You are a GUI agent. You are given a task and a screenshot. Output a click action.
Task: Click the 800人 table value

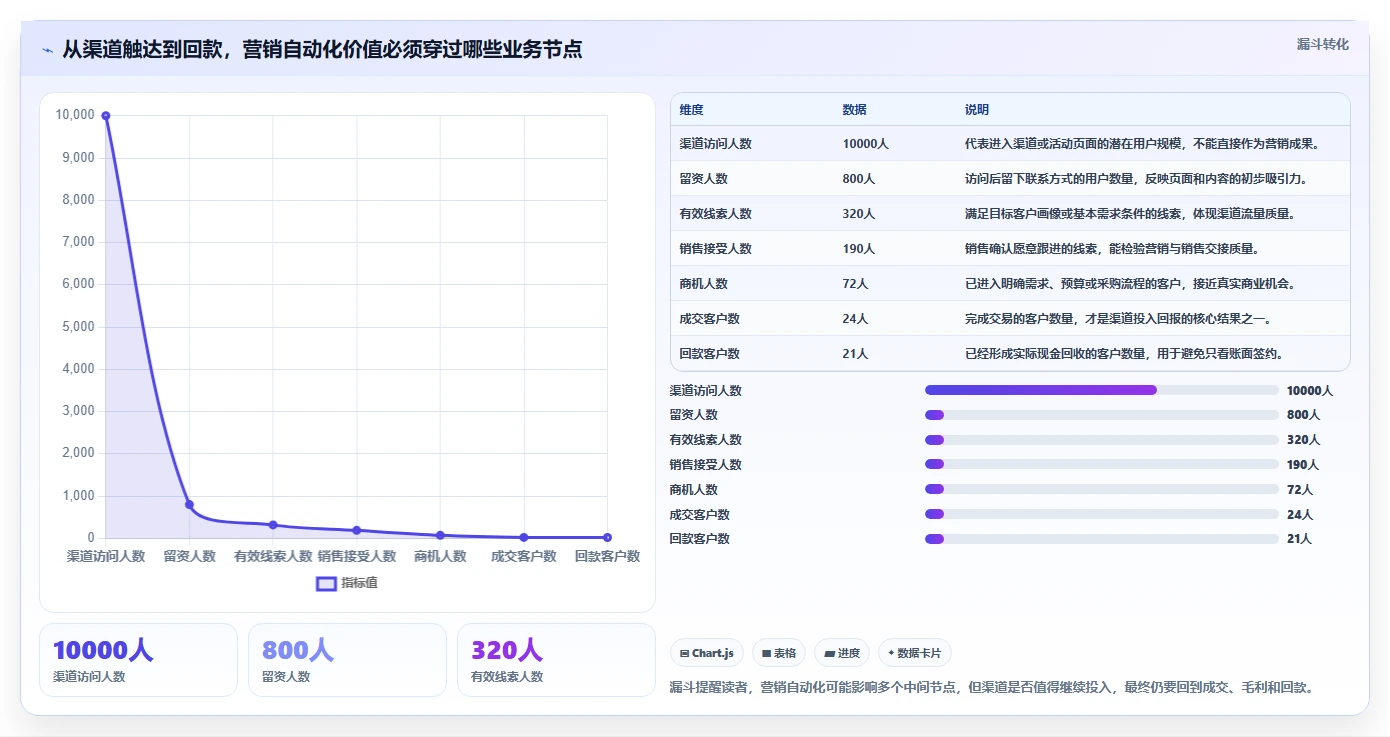coord(858,179)
